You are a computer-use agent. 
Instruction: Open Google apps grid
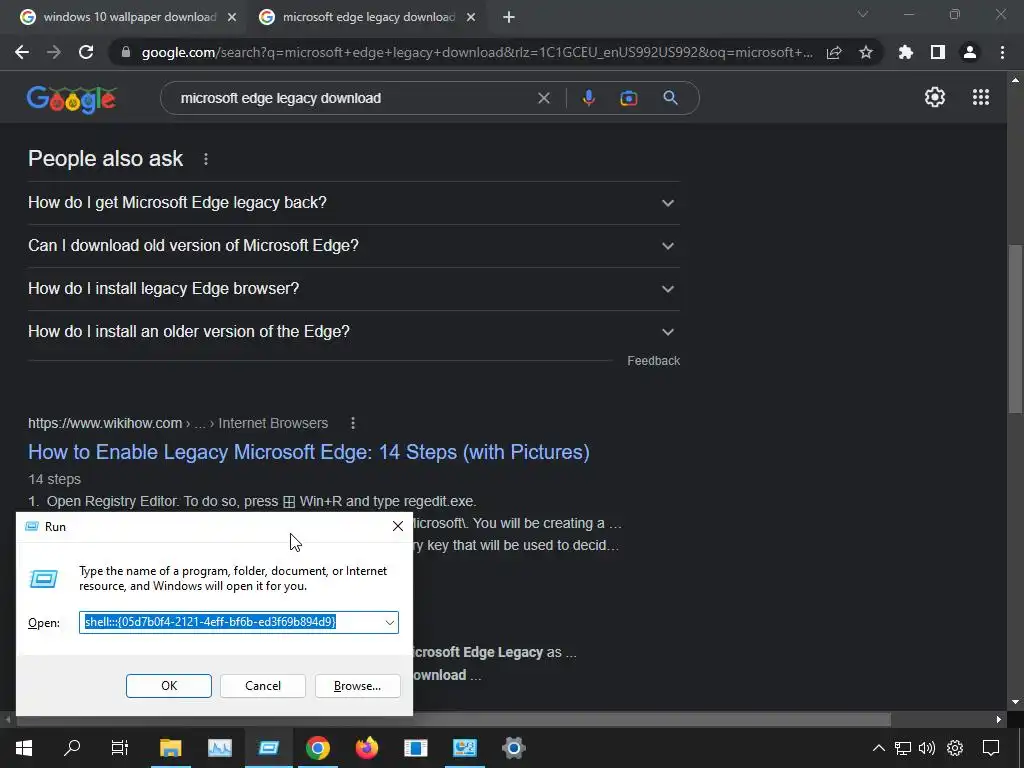pyautogui.click(x=981, y=97)
